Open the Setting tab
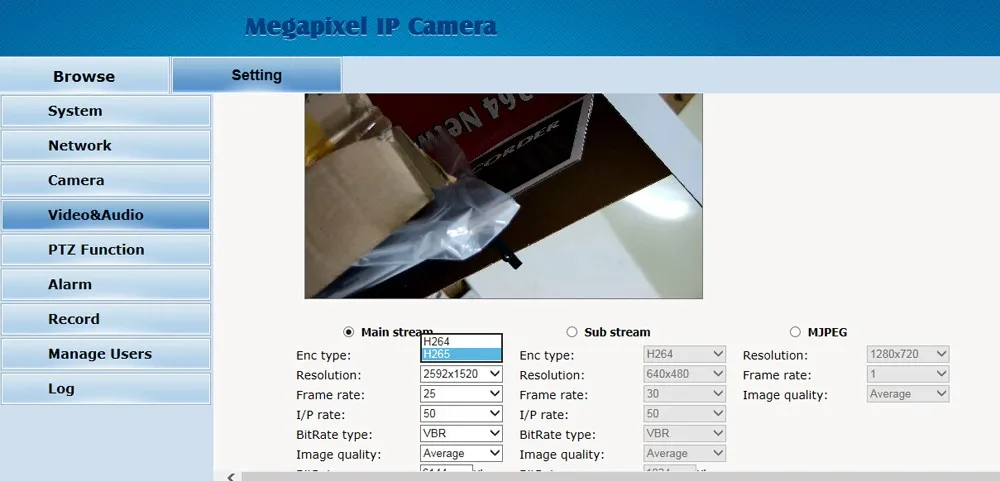The height and width of the screenshot is (481, 1000). point(256,75)
